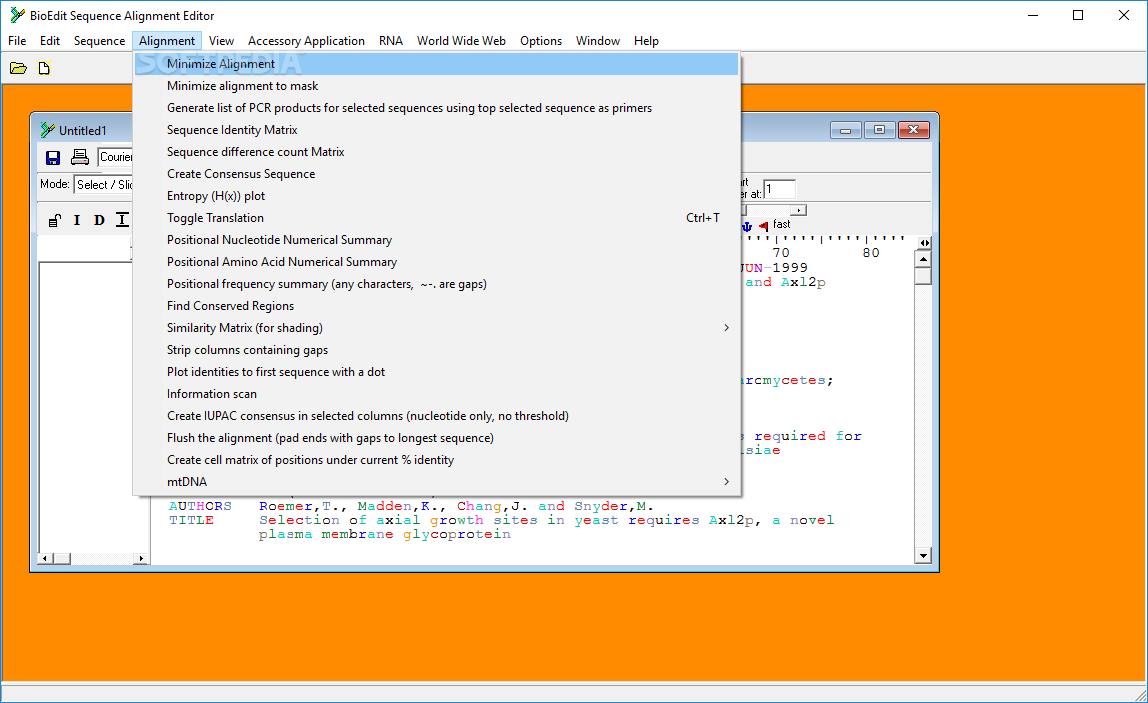Save Untitled1 using the floppy disk icon
Screen dimensions: 1148x703
[53, 157]
